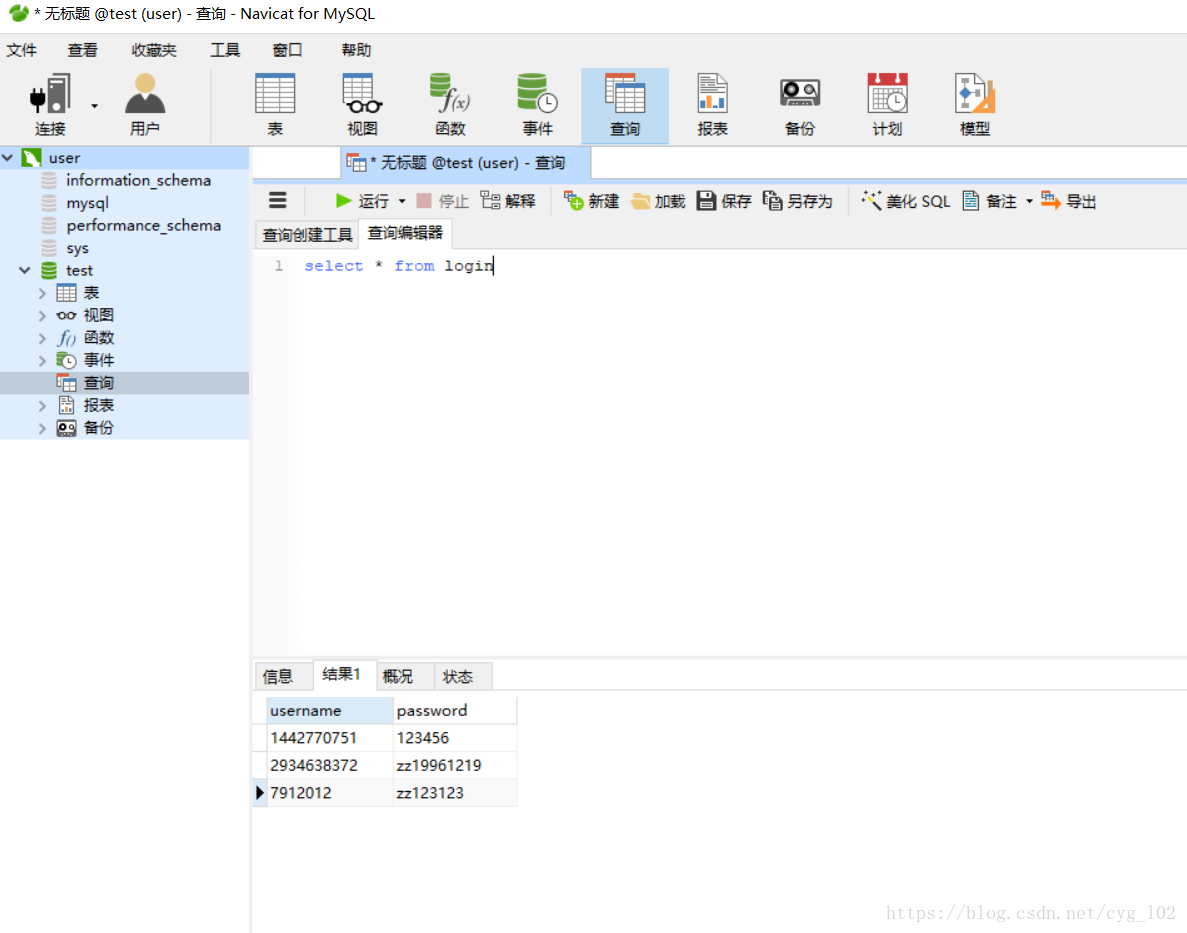
Task: Open the 视图 (View) toolbar icon
Action: point(363,105)
